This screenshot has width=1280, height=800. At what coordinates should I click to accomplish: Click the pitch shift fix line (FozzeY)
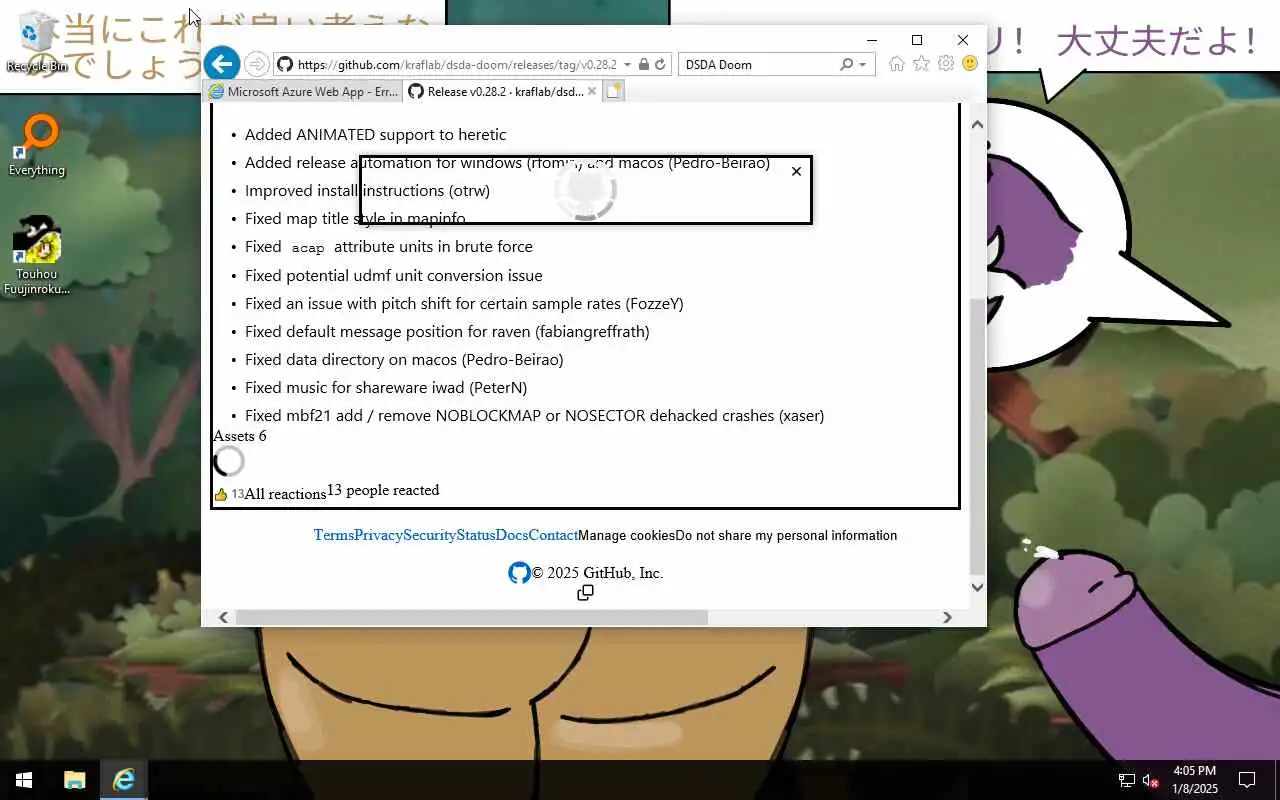pyautogui.click(x=464, y=303)
